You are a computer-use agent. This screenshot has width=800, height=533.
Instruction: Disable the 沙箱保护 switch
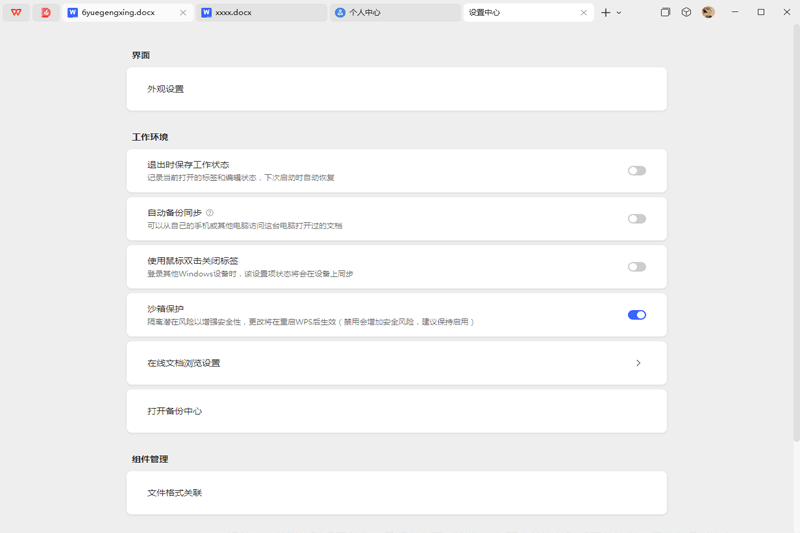637,315
